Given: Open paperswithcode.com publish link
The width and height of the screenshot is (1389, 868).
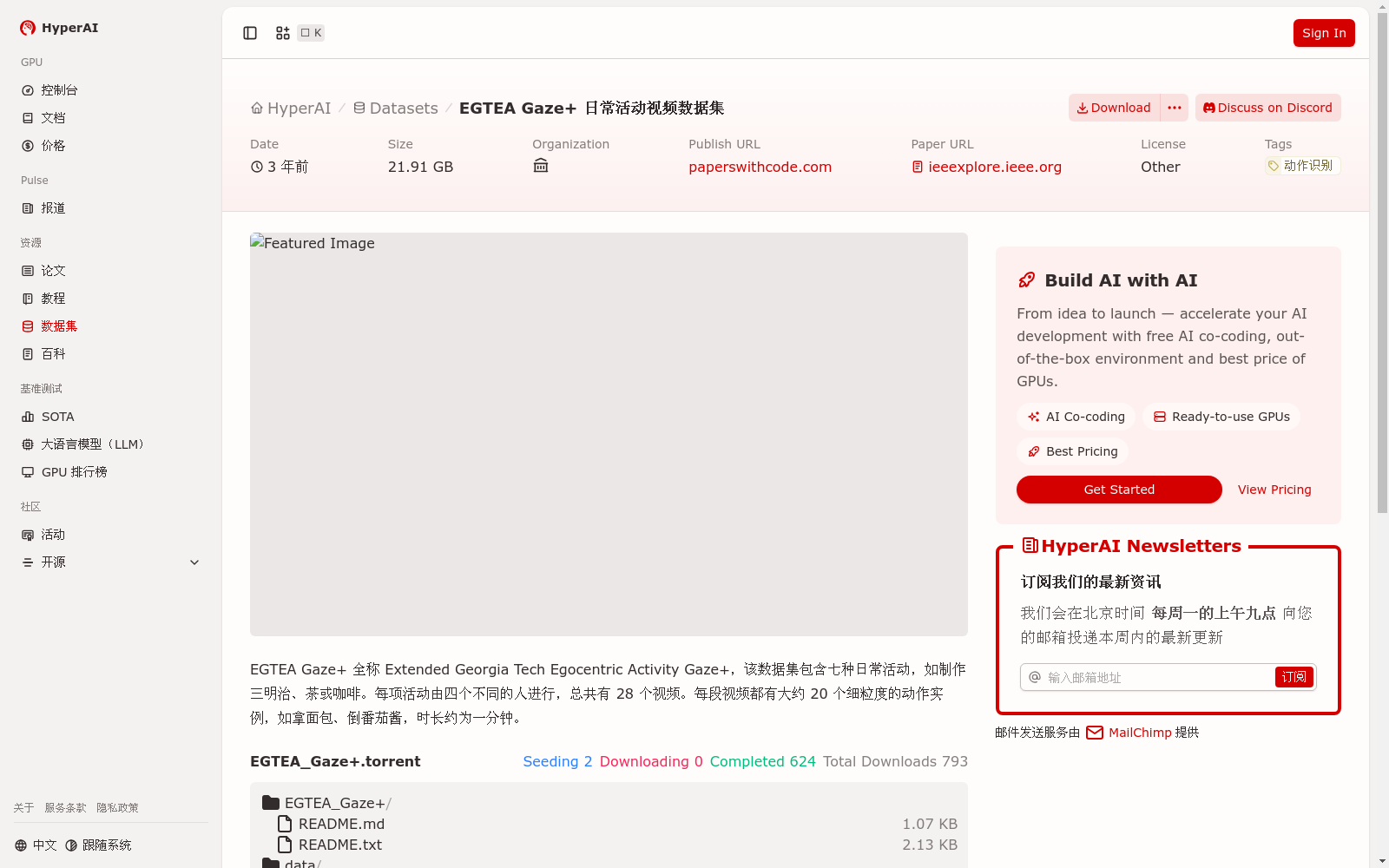Looking at the screenshot, I should coord(760,167).
